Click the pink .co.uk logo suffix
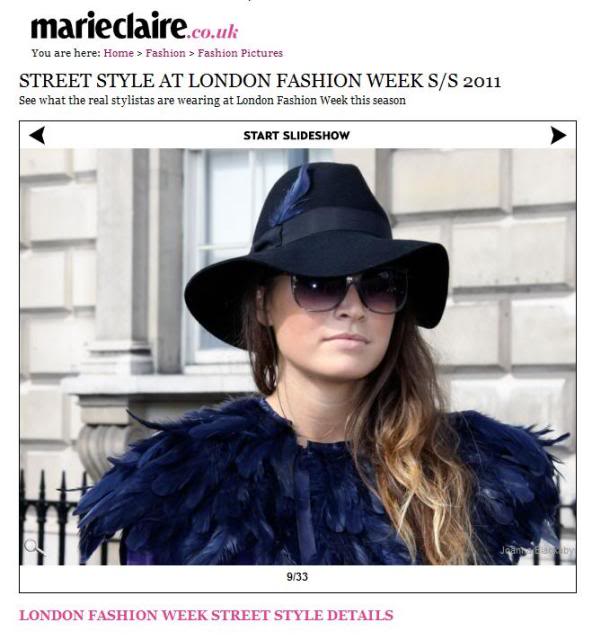The image size is (601, 640). [213, 32]
